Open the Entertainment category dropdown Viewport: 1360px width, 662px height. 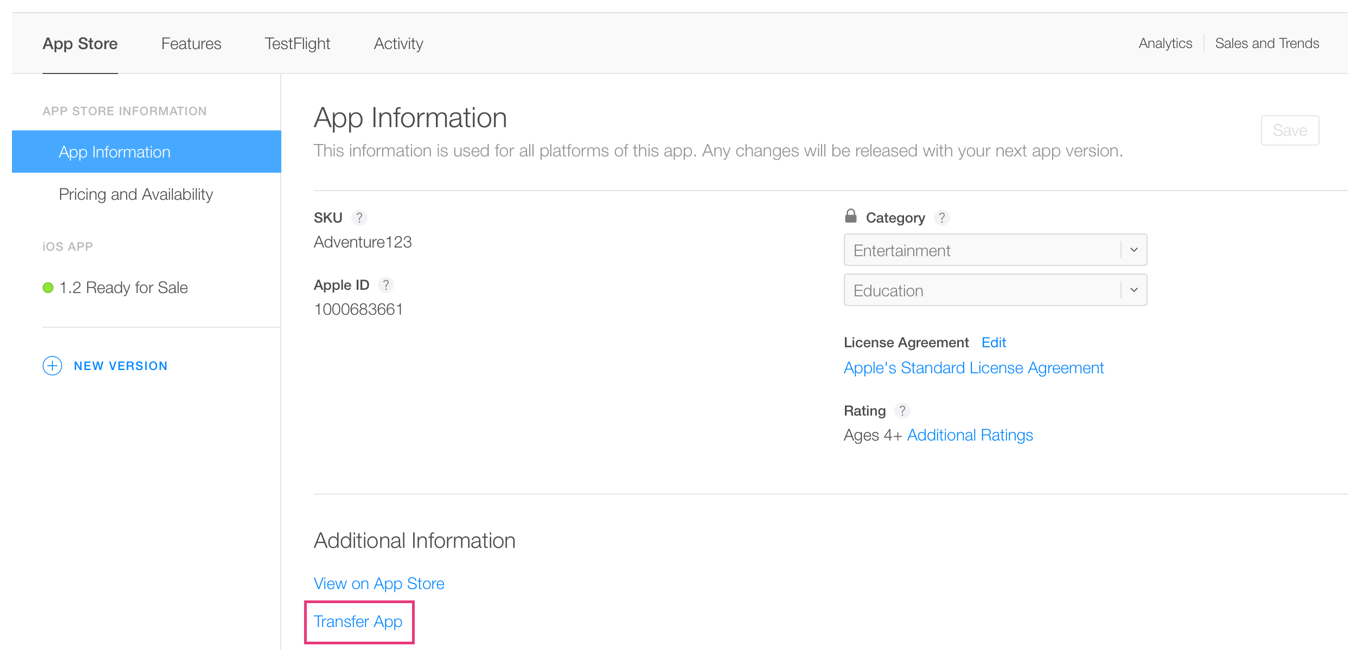[995, 249]
